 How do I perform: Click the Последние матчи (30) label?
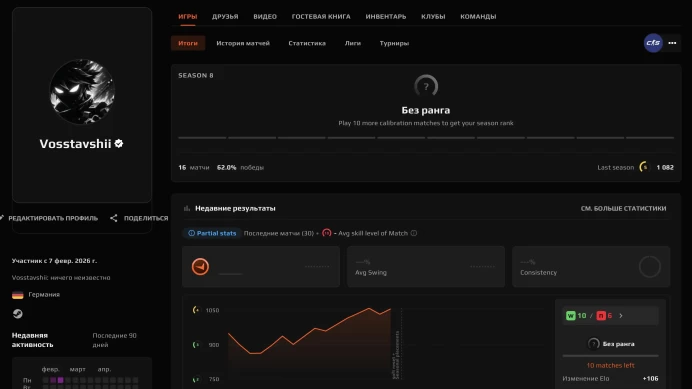278,233
